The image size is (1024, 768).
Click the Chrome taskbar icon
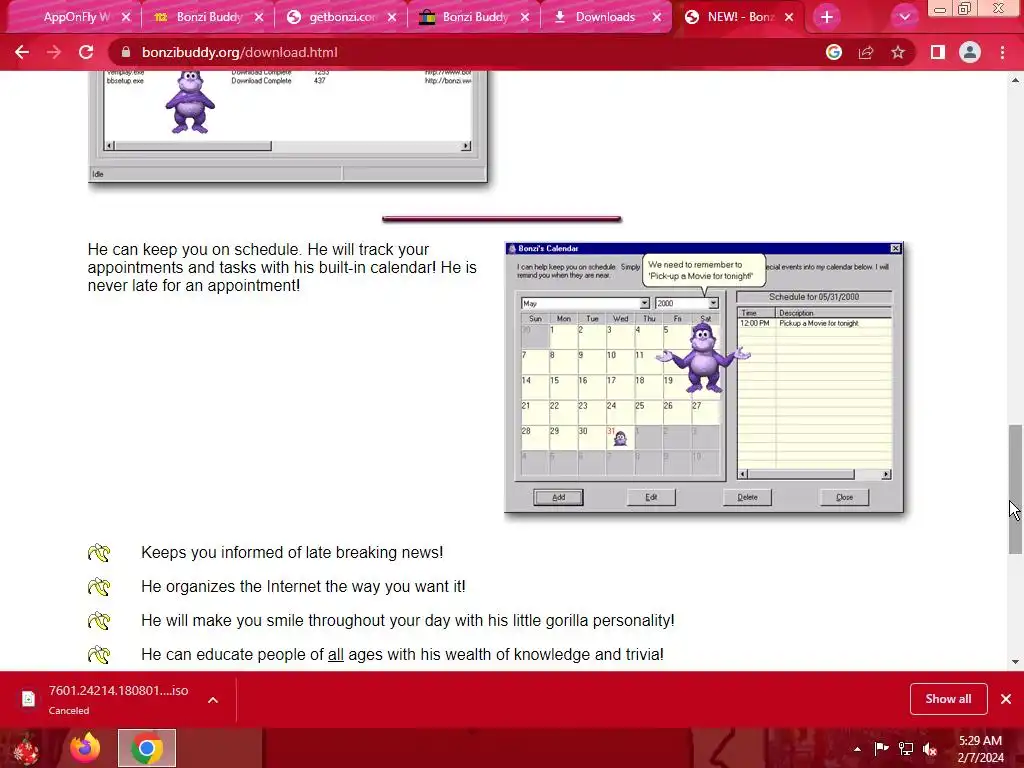click(147, 748)
